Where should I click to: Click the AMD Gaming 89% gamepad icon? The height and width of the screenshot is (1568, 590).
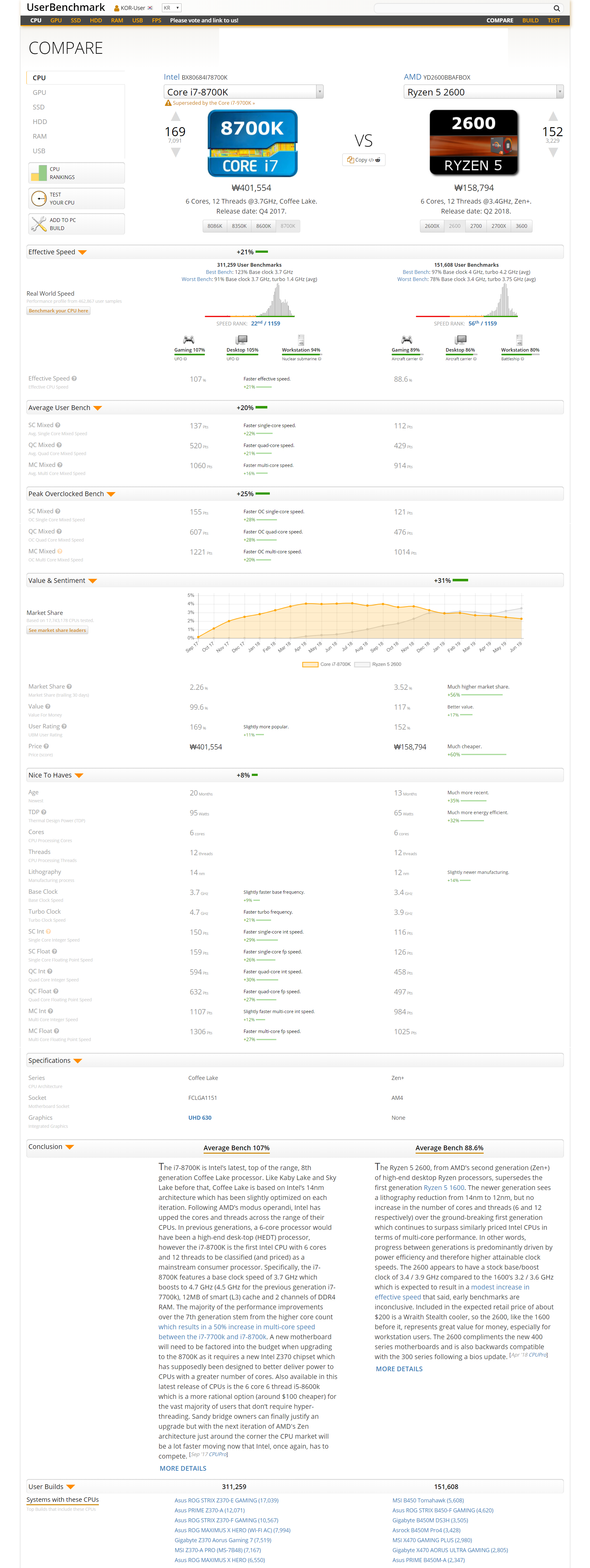(406, 340)
